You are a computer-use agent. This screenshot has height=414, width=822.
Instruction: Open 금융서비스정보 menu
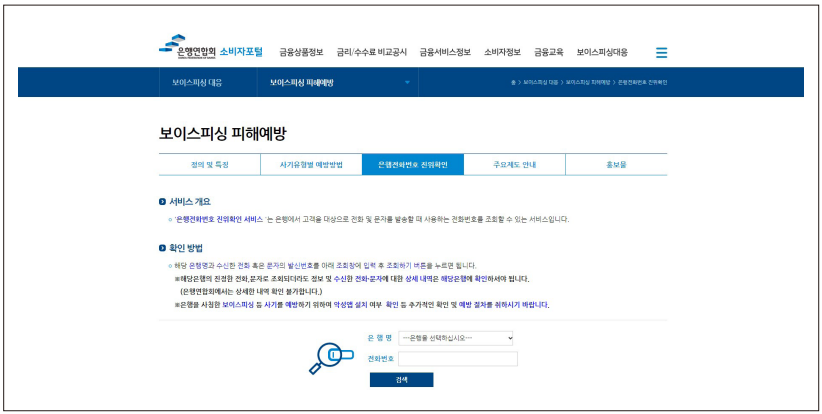point(445,52)
